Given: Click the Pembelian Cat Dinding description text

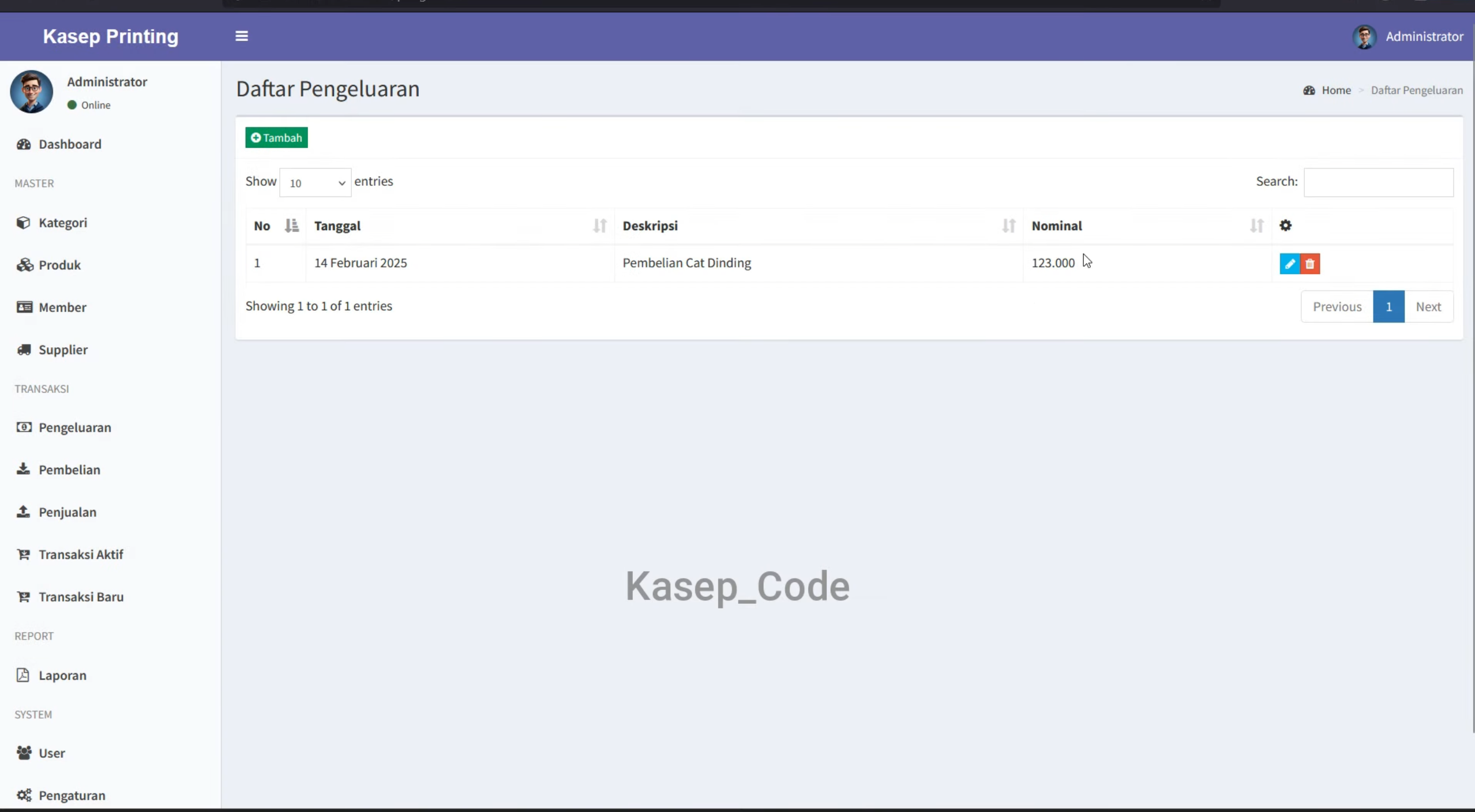Looking at the screenshot, I should 686,263.
